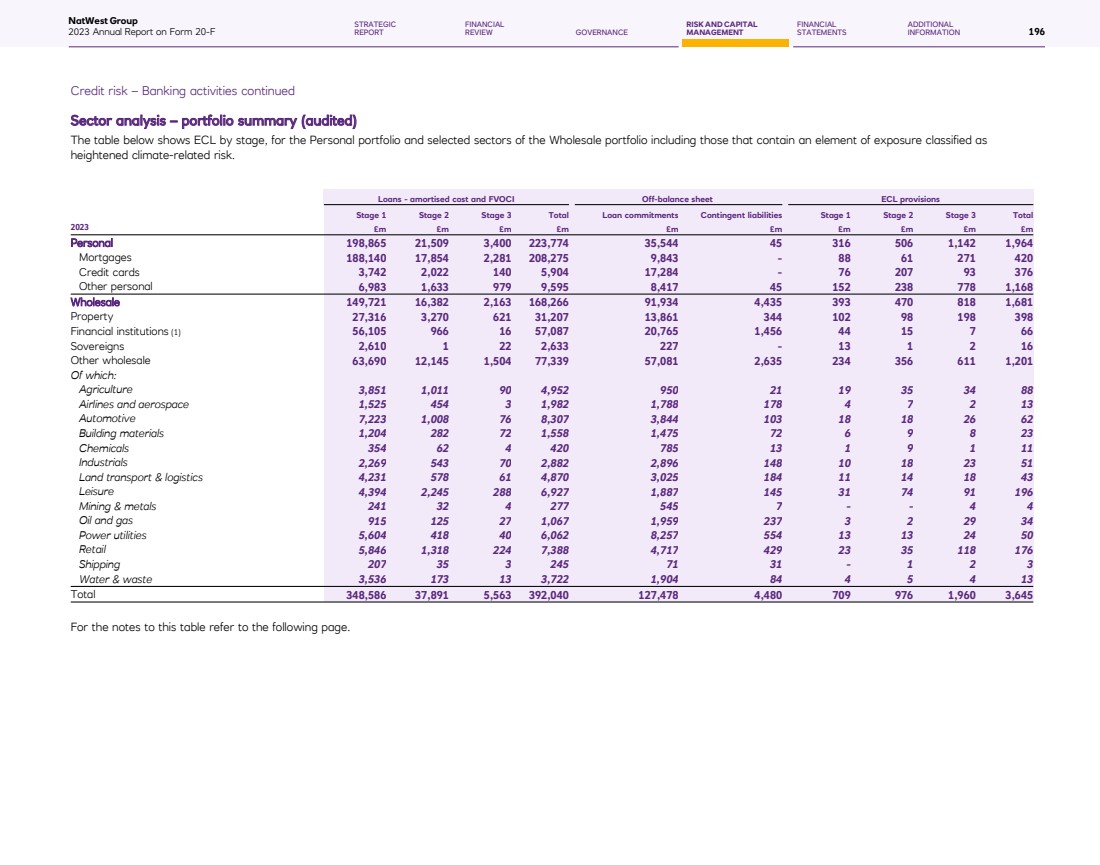This screenshot has height=865, width=1100.
Task: Select the Governance navigation tab
Action: (601, 32)
